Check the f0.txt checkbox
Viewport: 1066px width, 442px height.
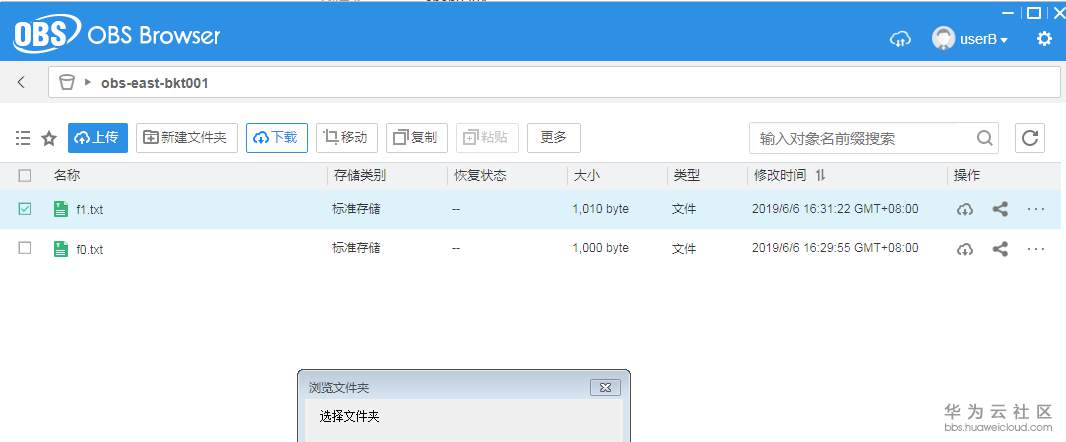tap(24, 248)
